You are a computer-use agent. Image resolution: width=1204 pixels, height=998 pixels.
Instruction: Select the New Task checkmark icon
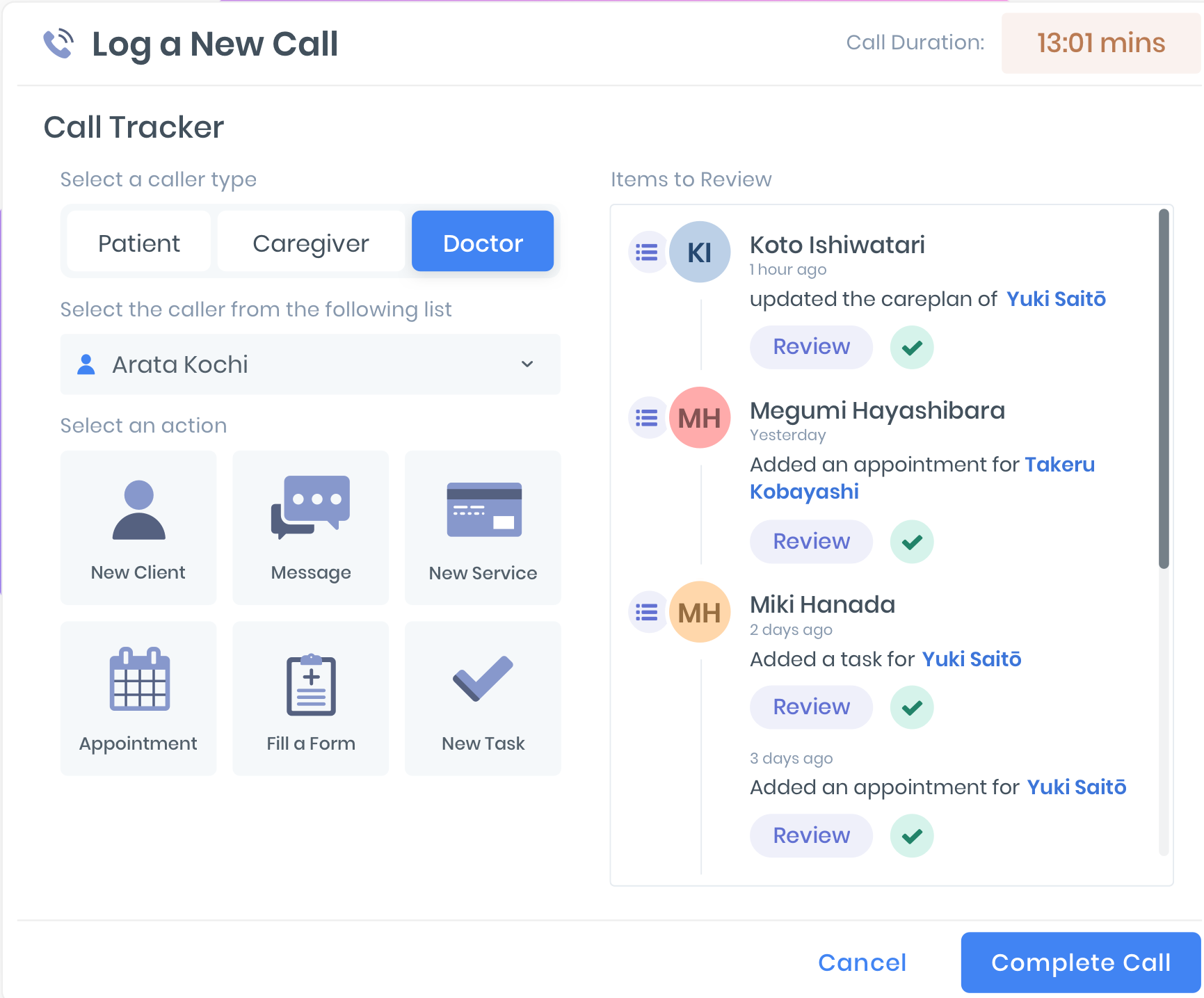pyautogui.click(x=483, y=678)
